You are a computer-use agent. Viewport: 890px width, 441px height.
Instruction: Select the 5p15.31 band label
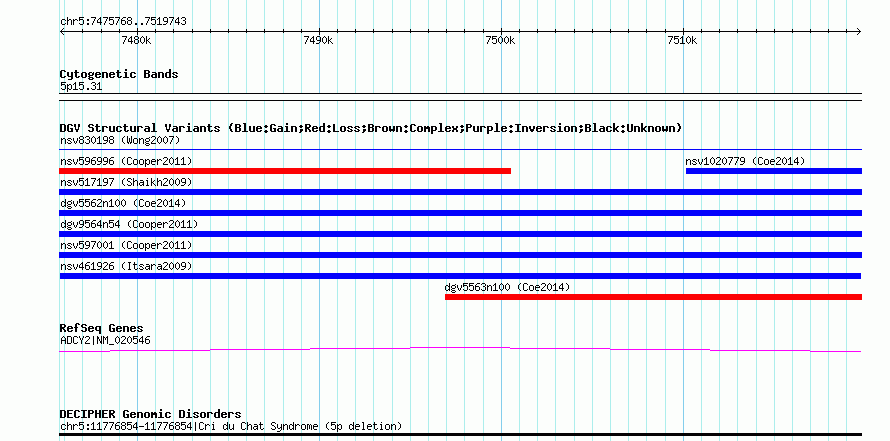pyautogui.click(x=81, y=87)
